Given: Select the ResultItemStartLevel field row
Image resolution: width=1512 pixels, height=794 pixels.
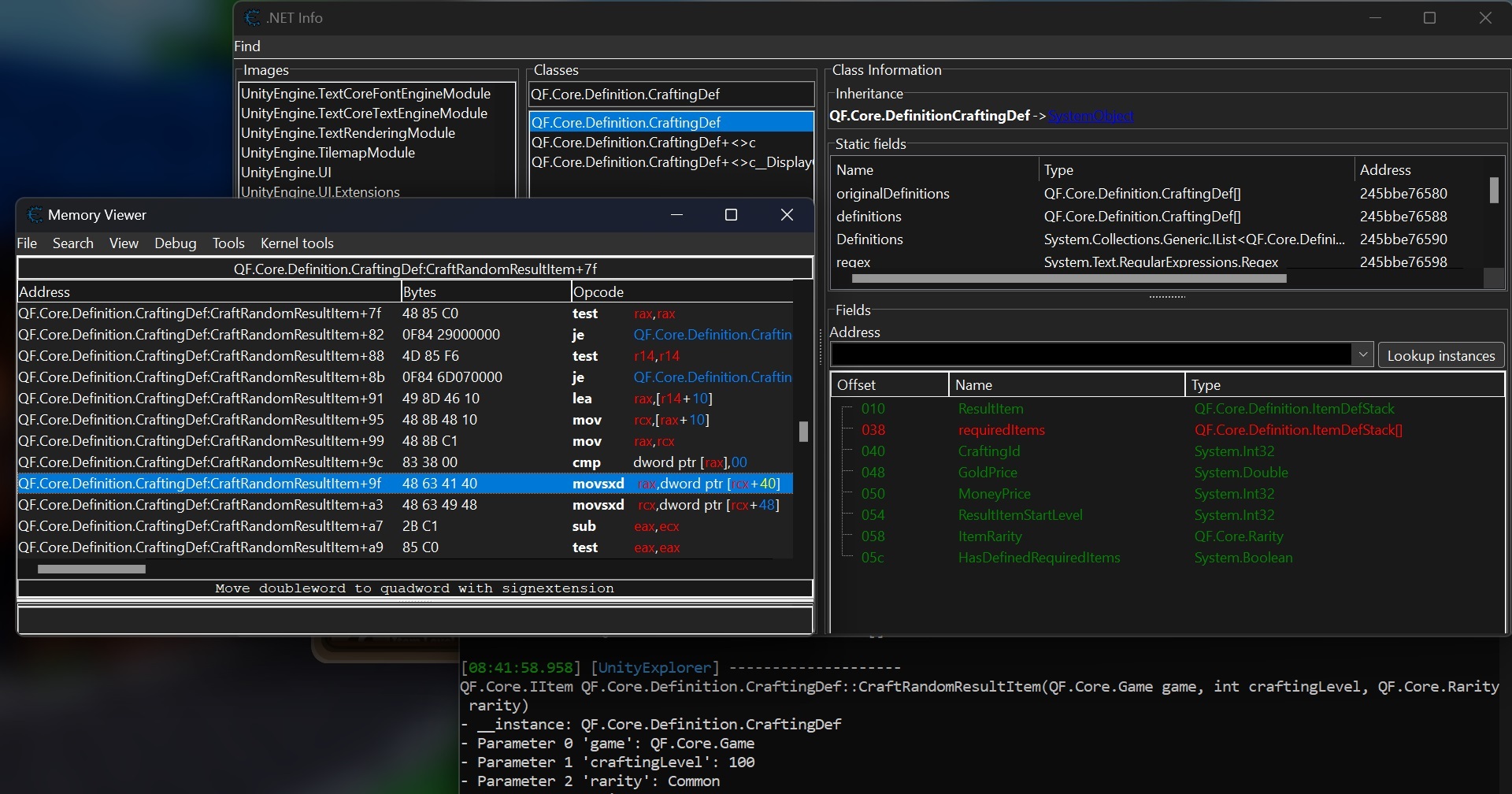Looking at the screenshot, I should (1167, 515).
